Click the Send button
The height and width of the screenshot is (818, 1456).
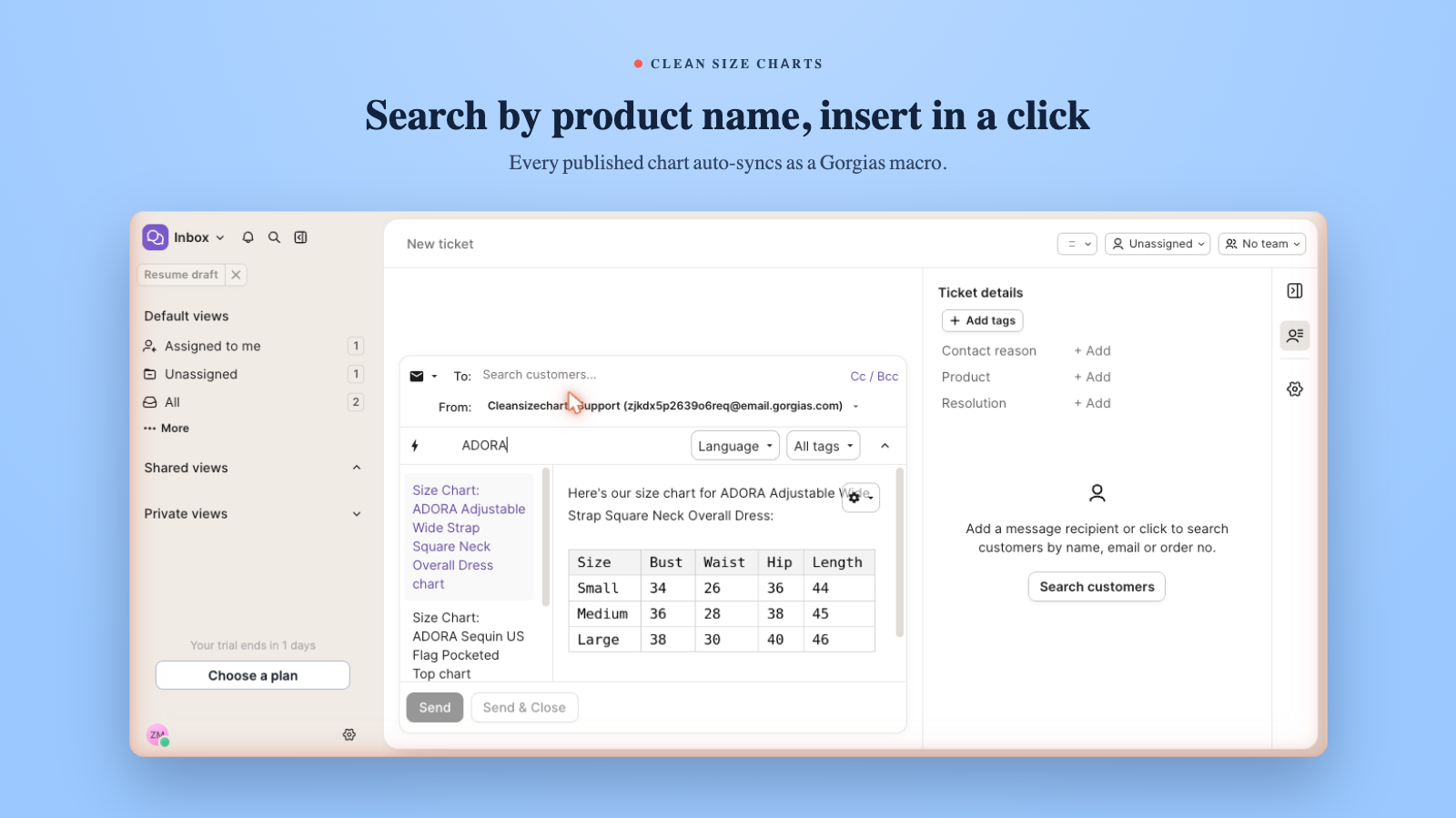point(435,708)
